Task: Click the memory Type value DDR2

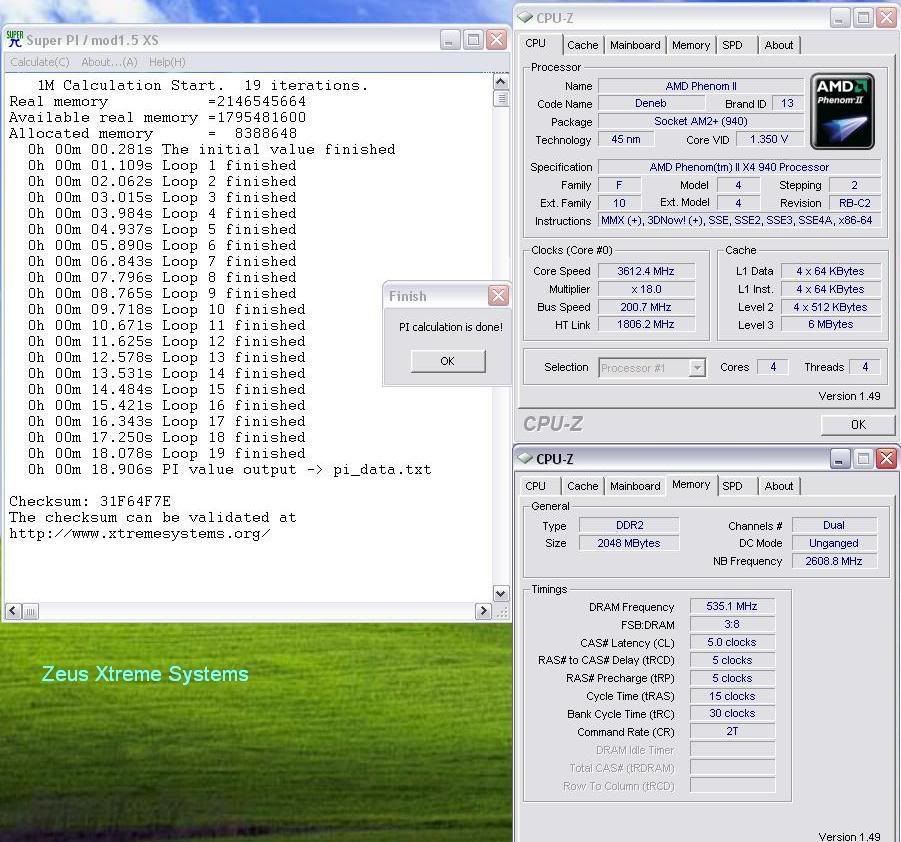Action: 629,525
